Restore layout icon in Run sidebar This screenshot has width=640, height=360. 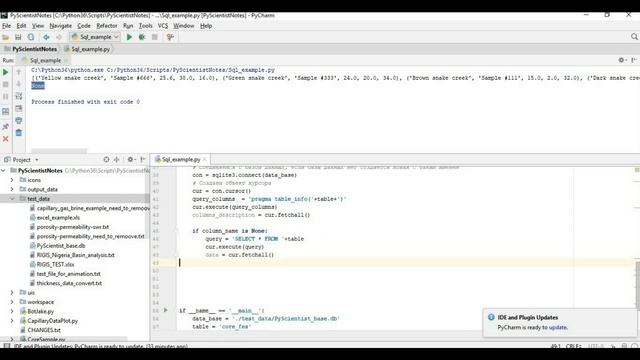click(6, 111)
